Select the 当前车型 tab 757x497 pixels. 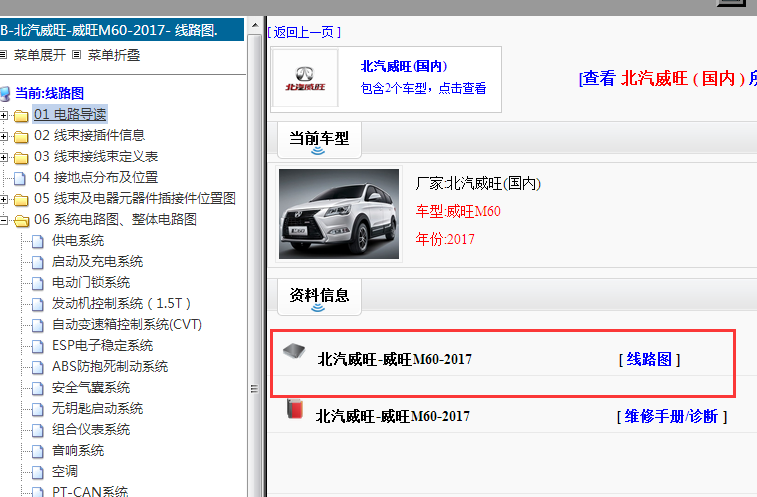319,140
